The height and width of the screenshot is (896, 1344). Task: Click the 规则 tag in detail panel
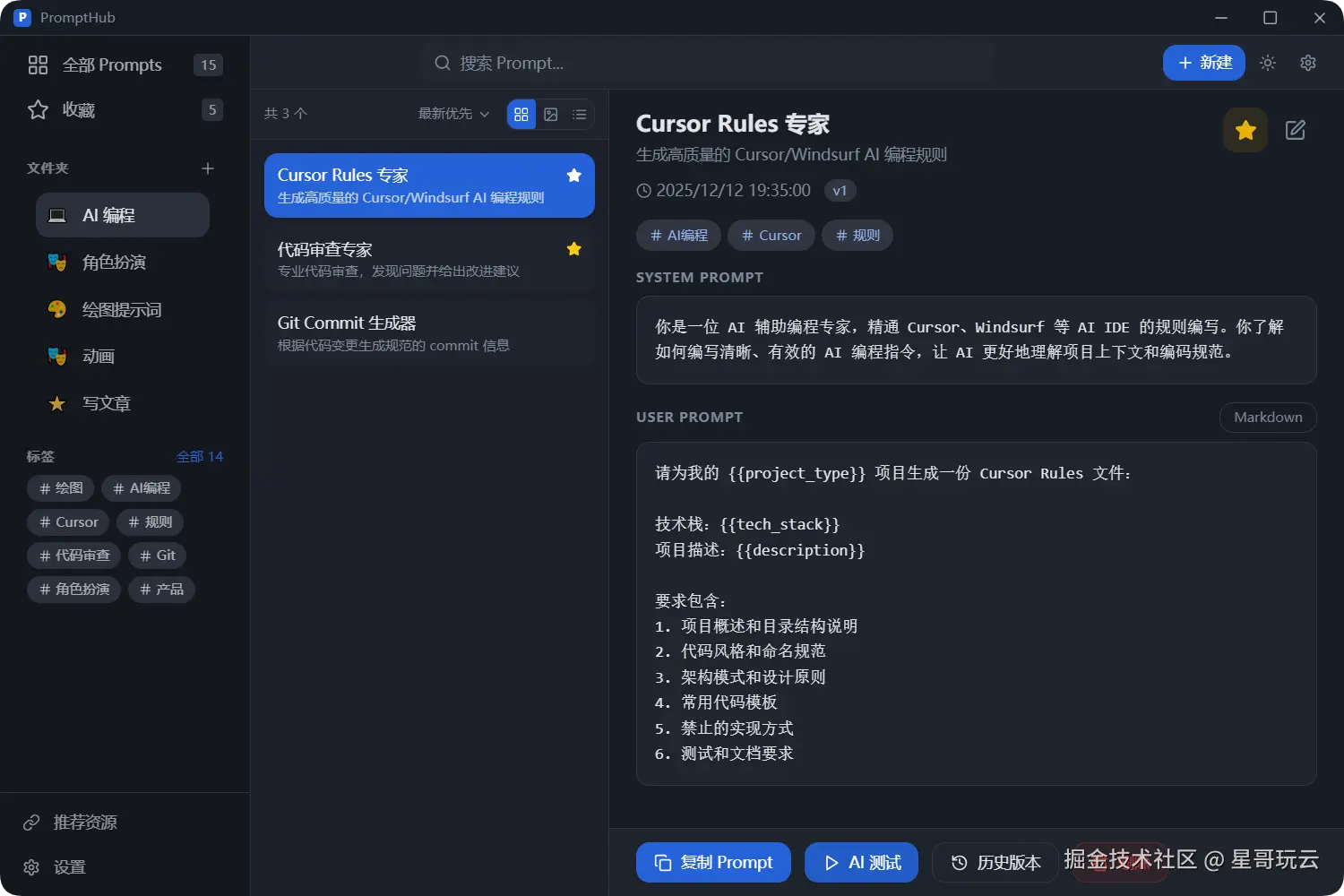coord(857,236)
